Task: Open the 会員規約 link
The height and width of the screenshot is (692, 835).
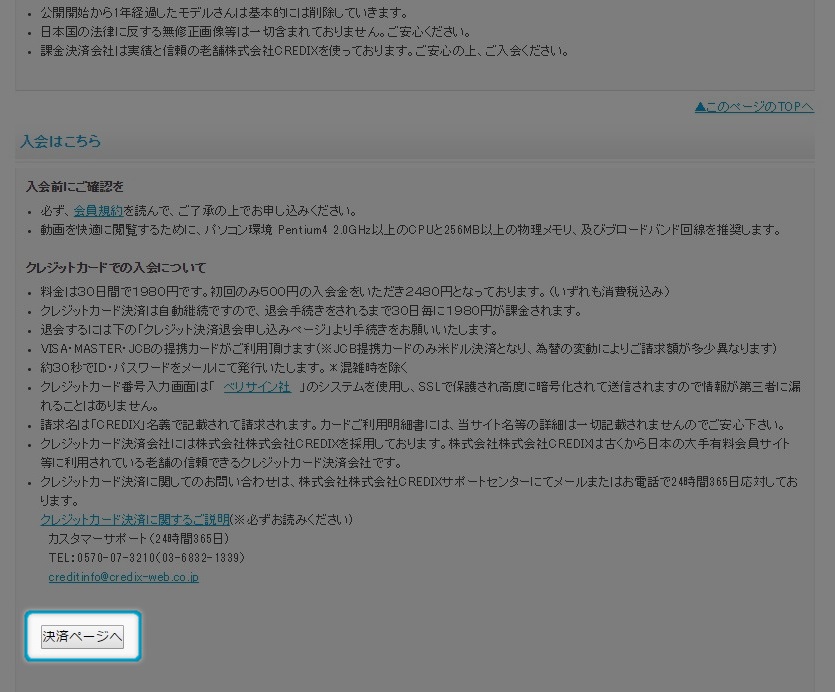Action: tap(98, 211)
